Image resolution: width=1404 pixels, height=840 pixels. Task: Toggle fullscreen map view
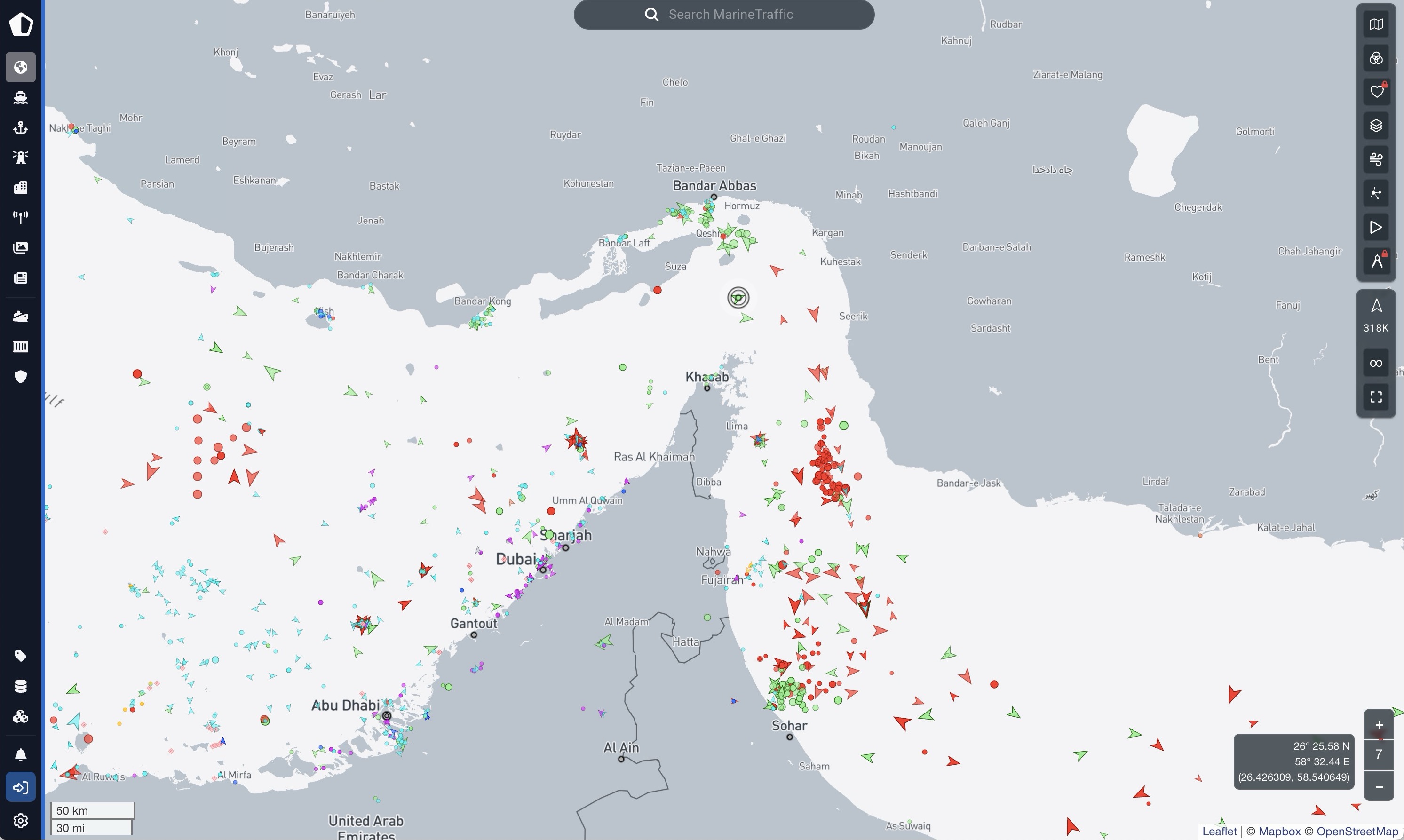pyautogui.click(x=1376, y=397)
